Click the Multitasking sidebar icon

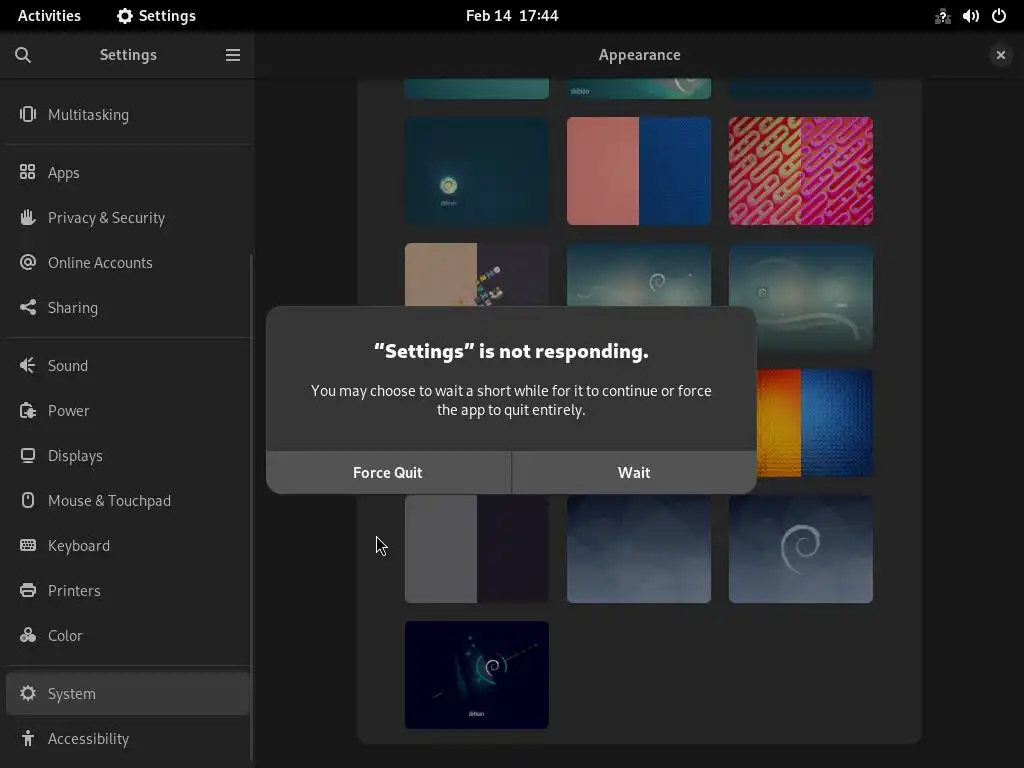27,114
